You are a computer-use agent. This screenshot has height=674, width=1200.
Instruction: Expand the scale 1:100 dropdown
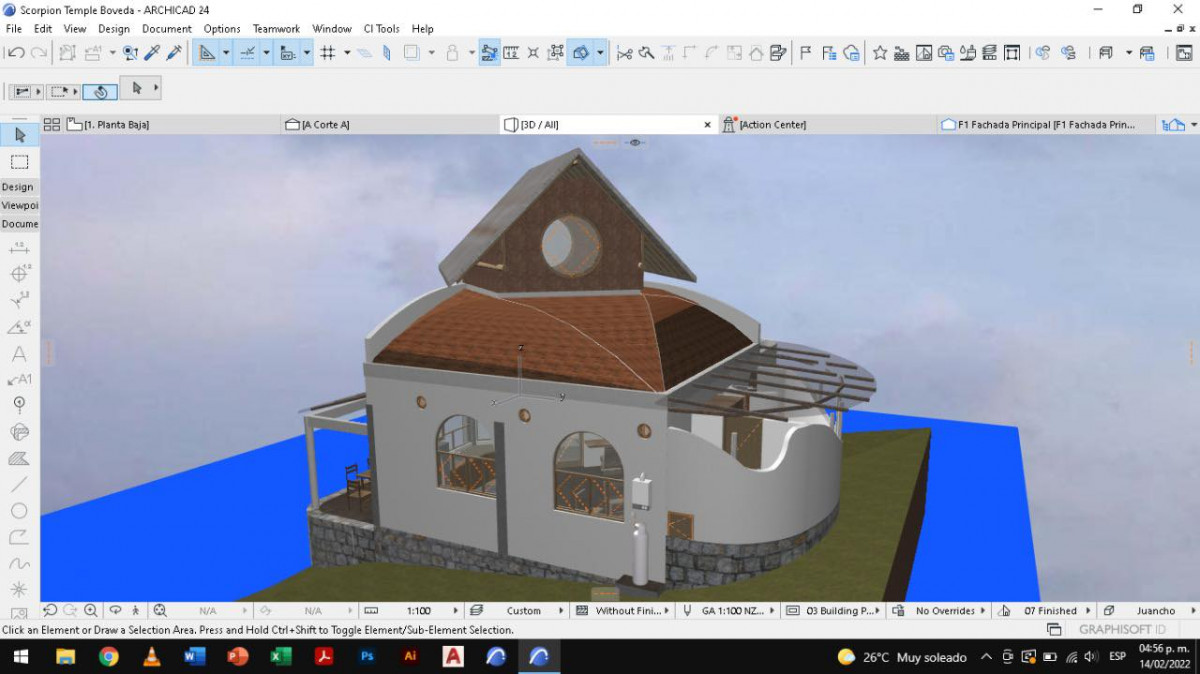456,610
